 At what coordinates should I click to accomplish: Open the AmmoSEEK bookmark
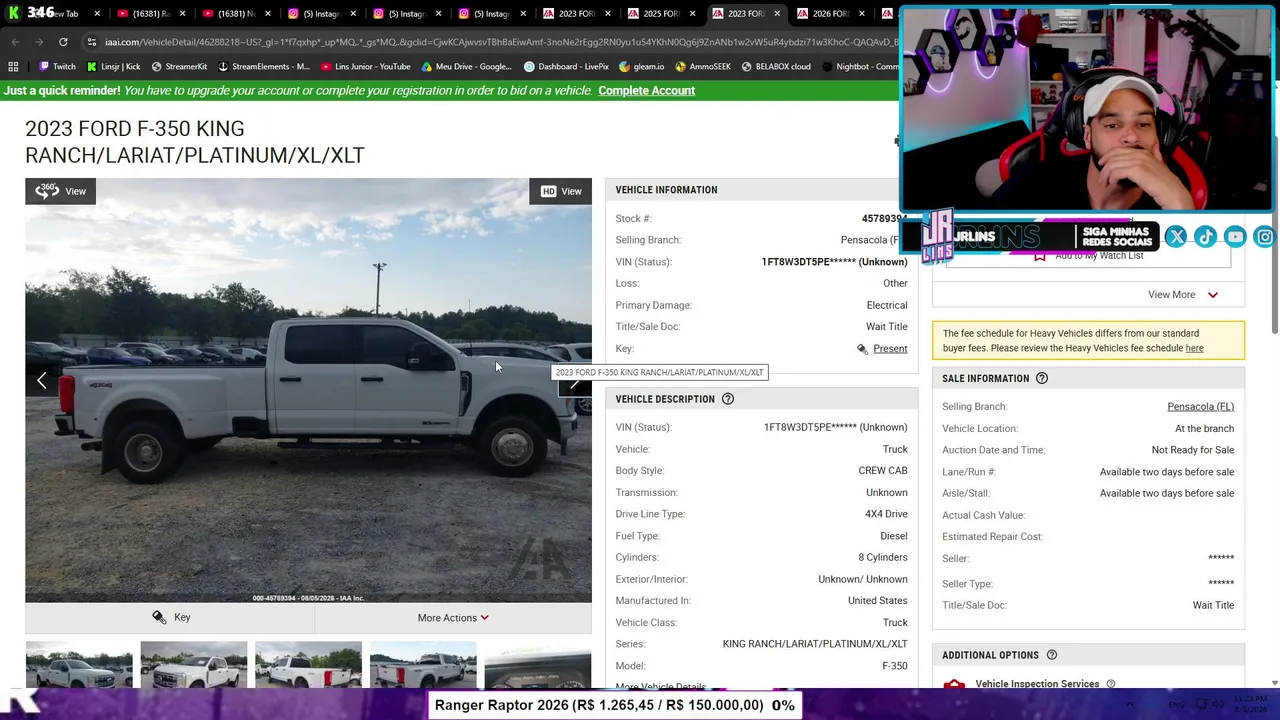tap(703, 67)
